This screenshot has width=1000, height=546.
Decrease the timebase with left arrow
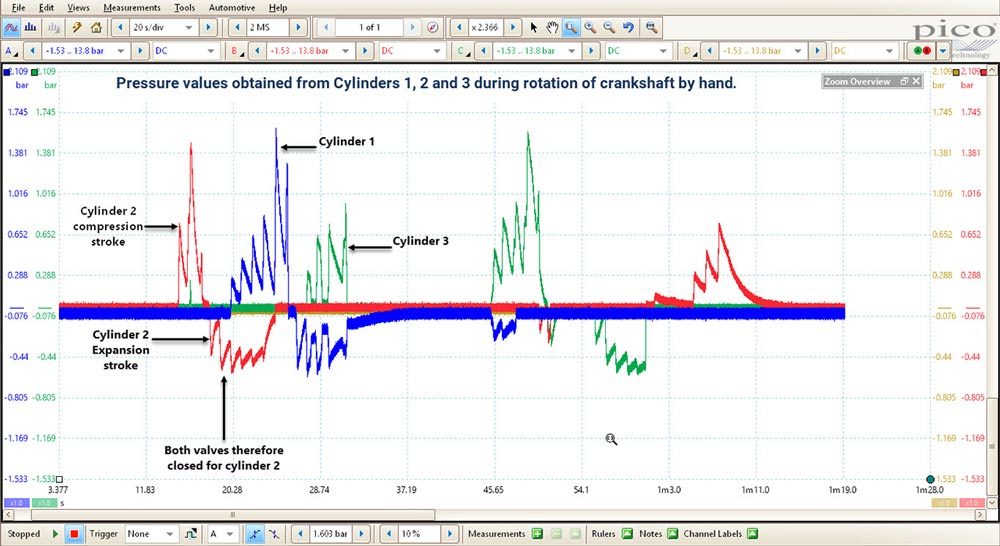(x=120, y=27)
